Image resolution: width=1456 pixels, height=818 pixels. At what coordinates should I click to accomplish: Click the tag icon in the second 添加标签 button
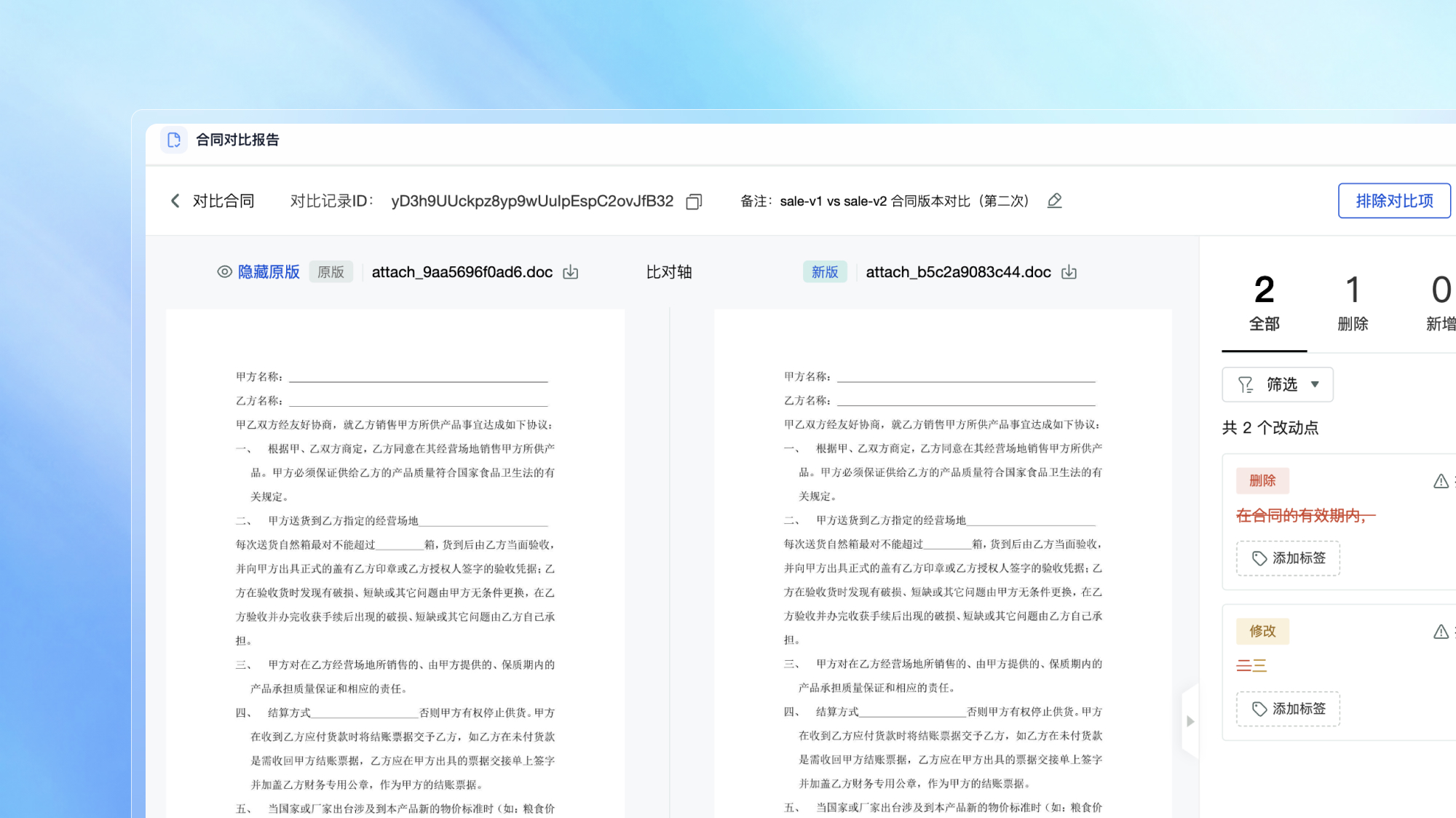tap(1259, 709)
